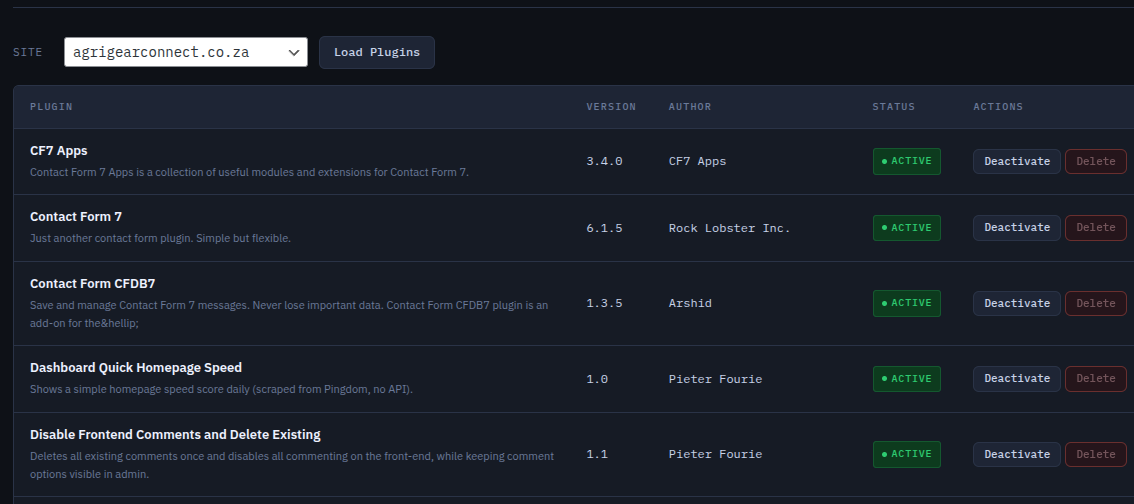The width and height of the screenshot is (1134, 504).
Task: Click Pieter Fourie in the Disable Frontend Comments row
Action: pyautogui.click(x=715, y=455)
